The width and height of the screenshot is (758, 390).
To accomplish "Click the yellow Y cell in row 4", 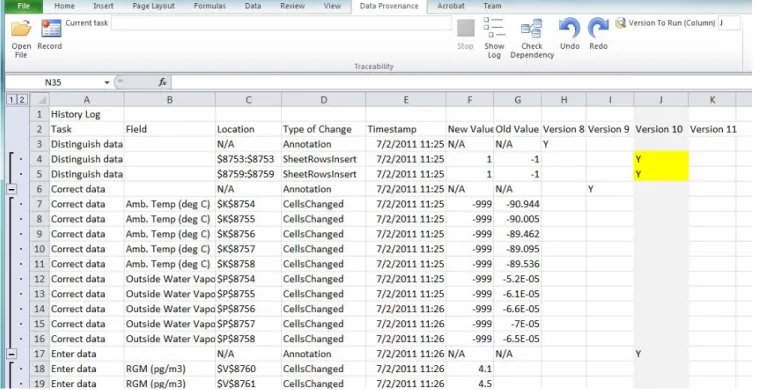I will pyautogui.click(x=661, y=159).
